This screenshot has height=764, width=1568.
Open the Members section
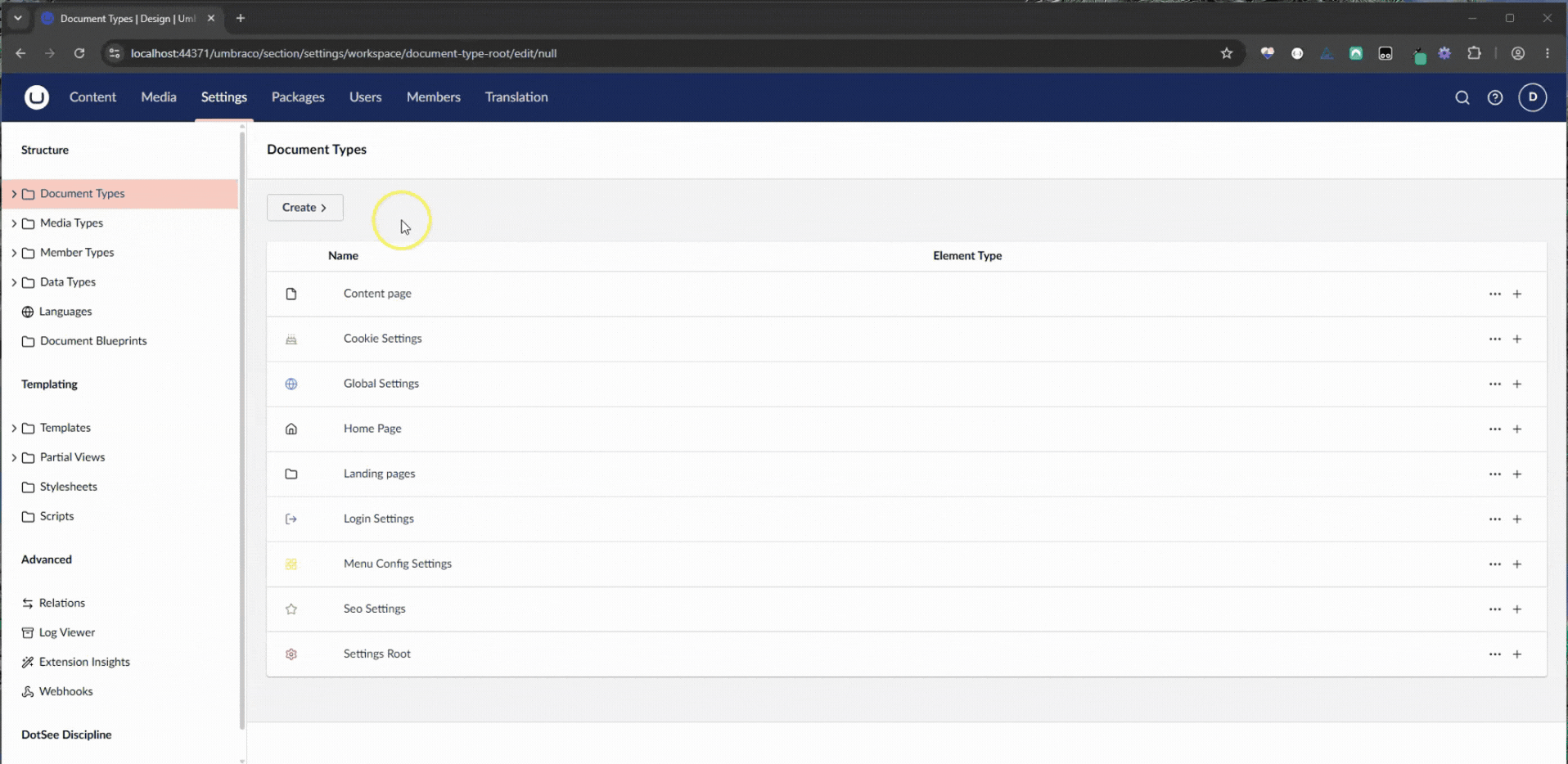tap(434, 97)
